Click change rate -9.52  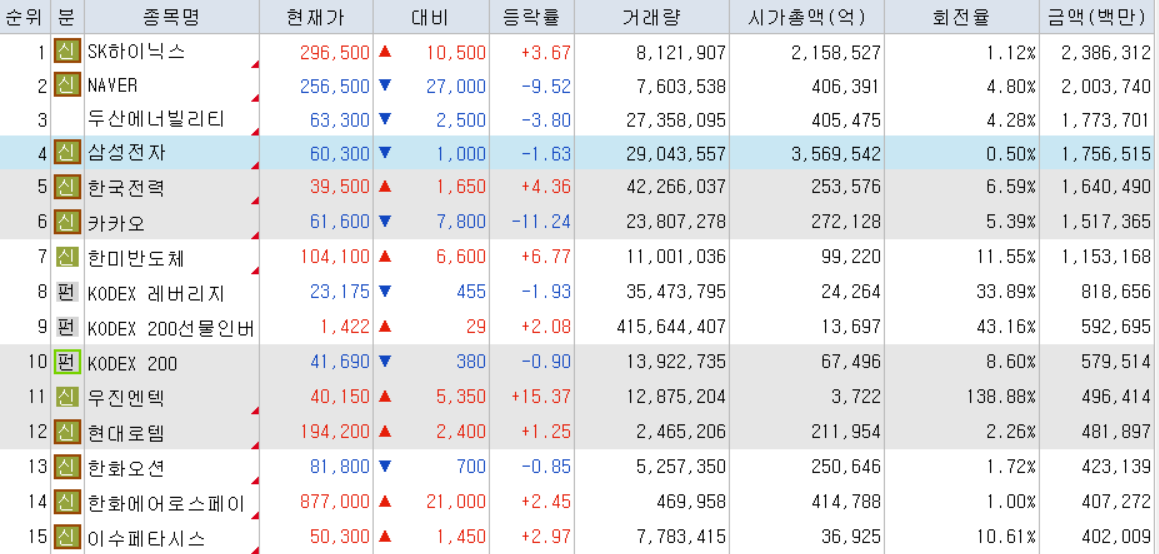tap(545, 86)
